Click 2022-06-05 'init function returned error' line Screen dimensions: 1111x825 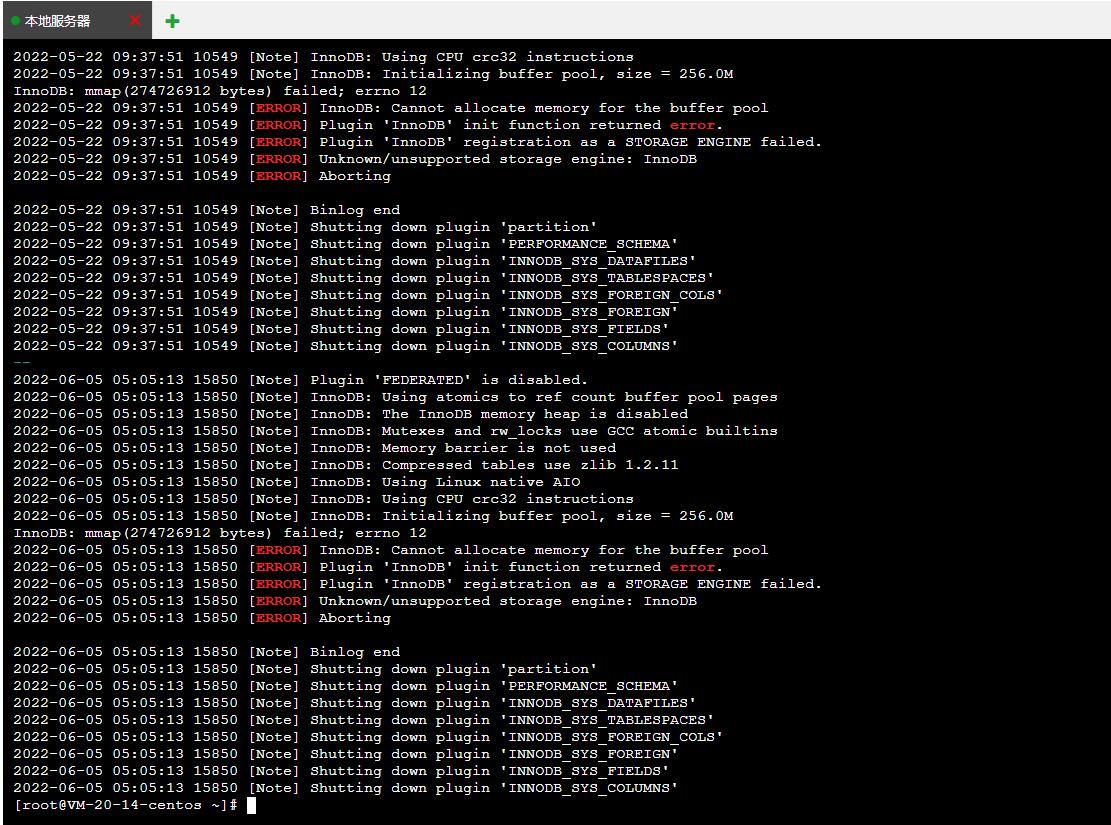pos(368,567)
